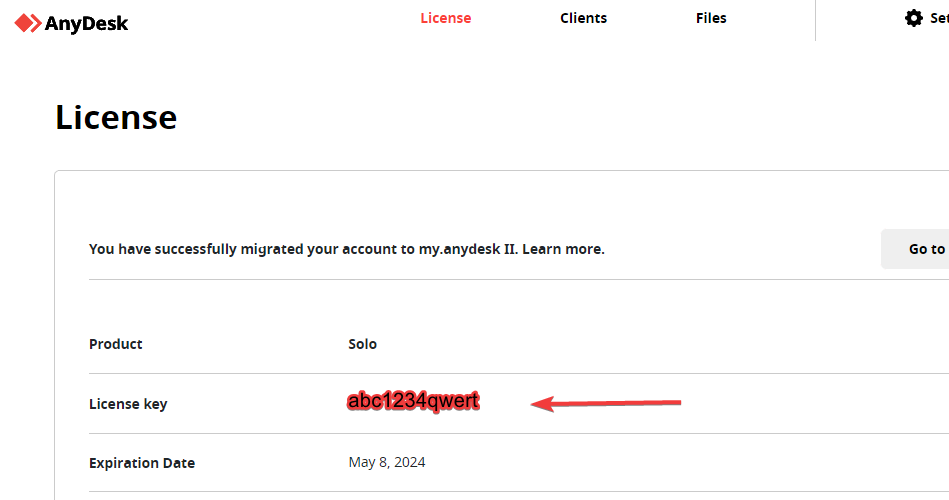Click the 'Solo' product value
The height and width of the screenshot is (500, 949).
point(363,344)
